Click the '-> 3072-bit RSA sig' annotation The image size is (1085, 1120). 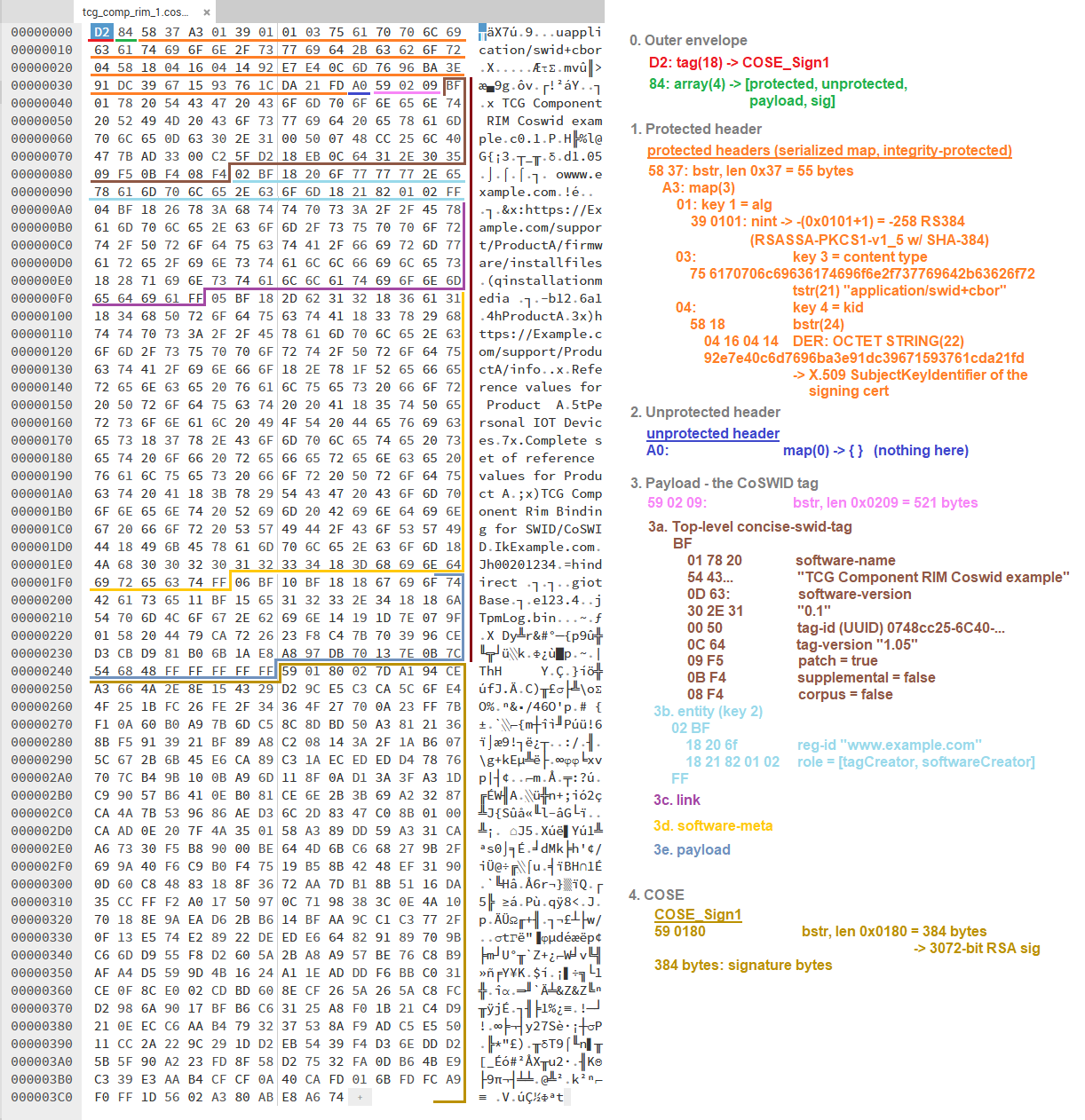tap(977, 948)
